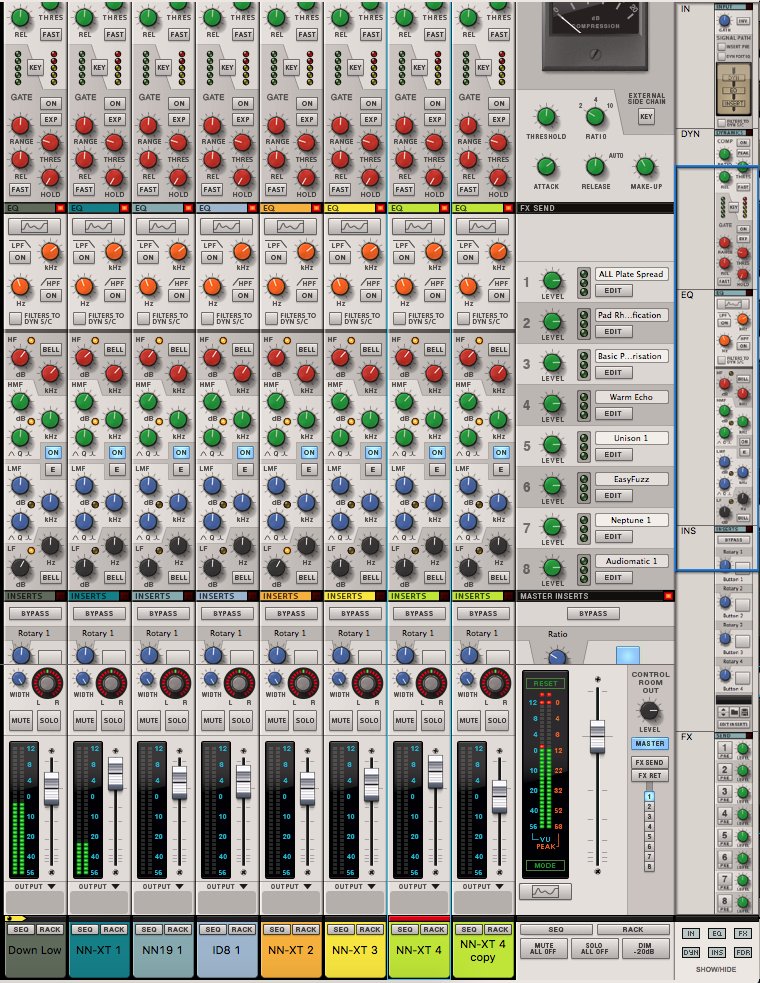Activate the DIM -20dB button
760x983 pixels.
pos(645,949)
